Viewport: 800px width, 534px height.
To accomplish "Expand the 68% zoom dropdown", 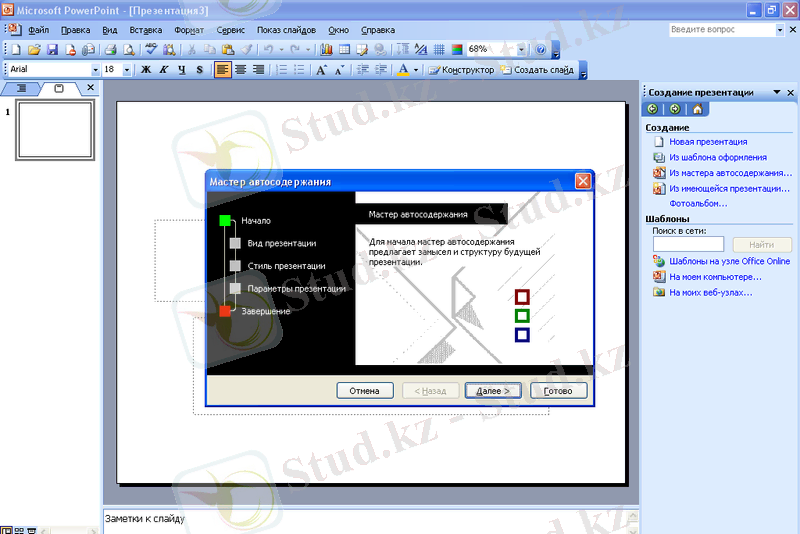I will tap(523, 49).
